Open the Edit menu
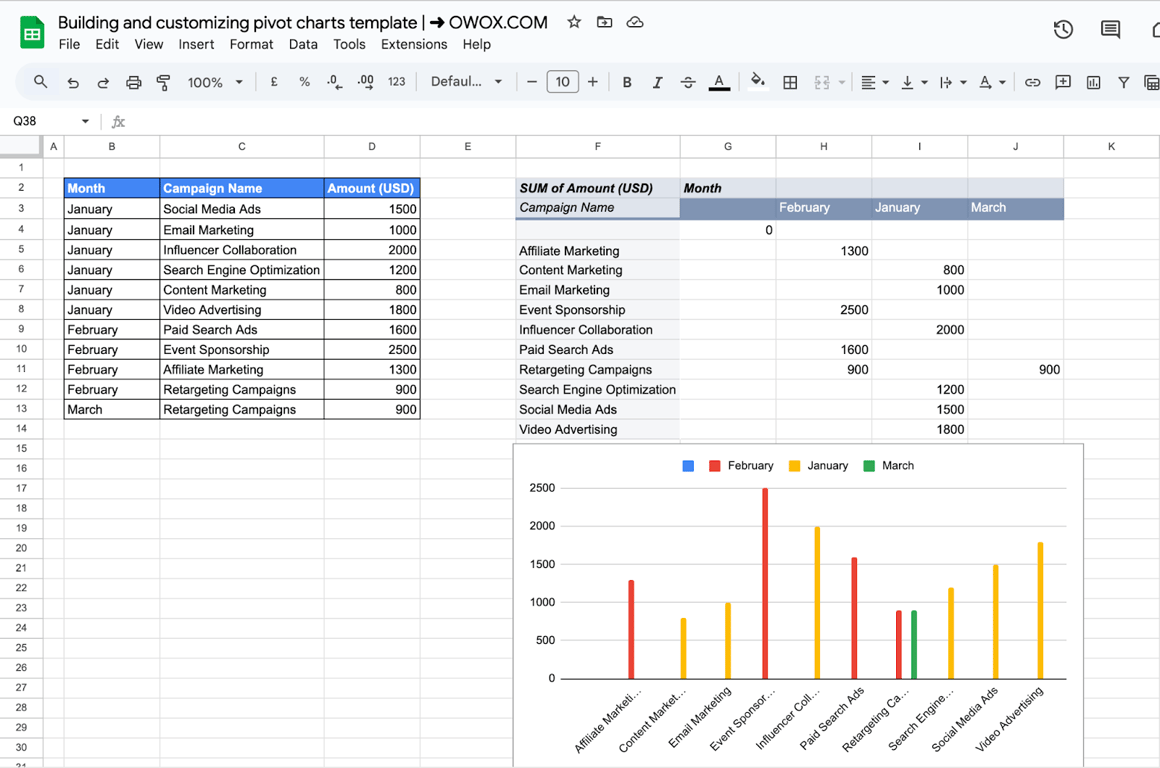This screenshot has height=768, width=1160. pos(107,44)
